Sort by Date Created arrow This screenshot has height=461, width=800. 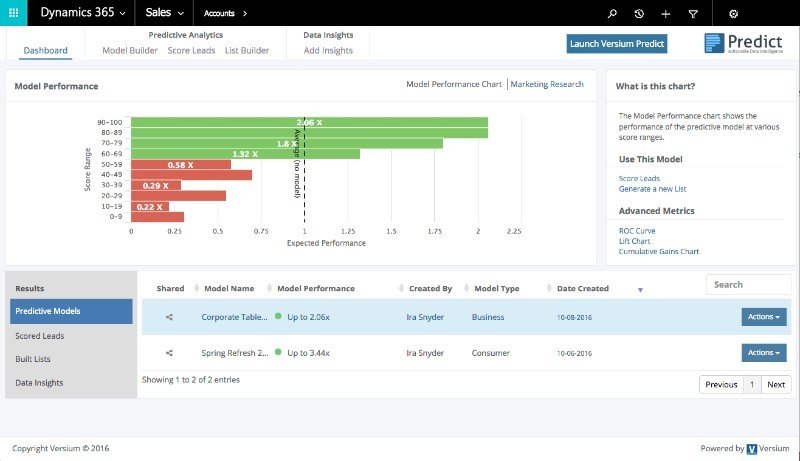pos(640,290)
